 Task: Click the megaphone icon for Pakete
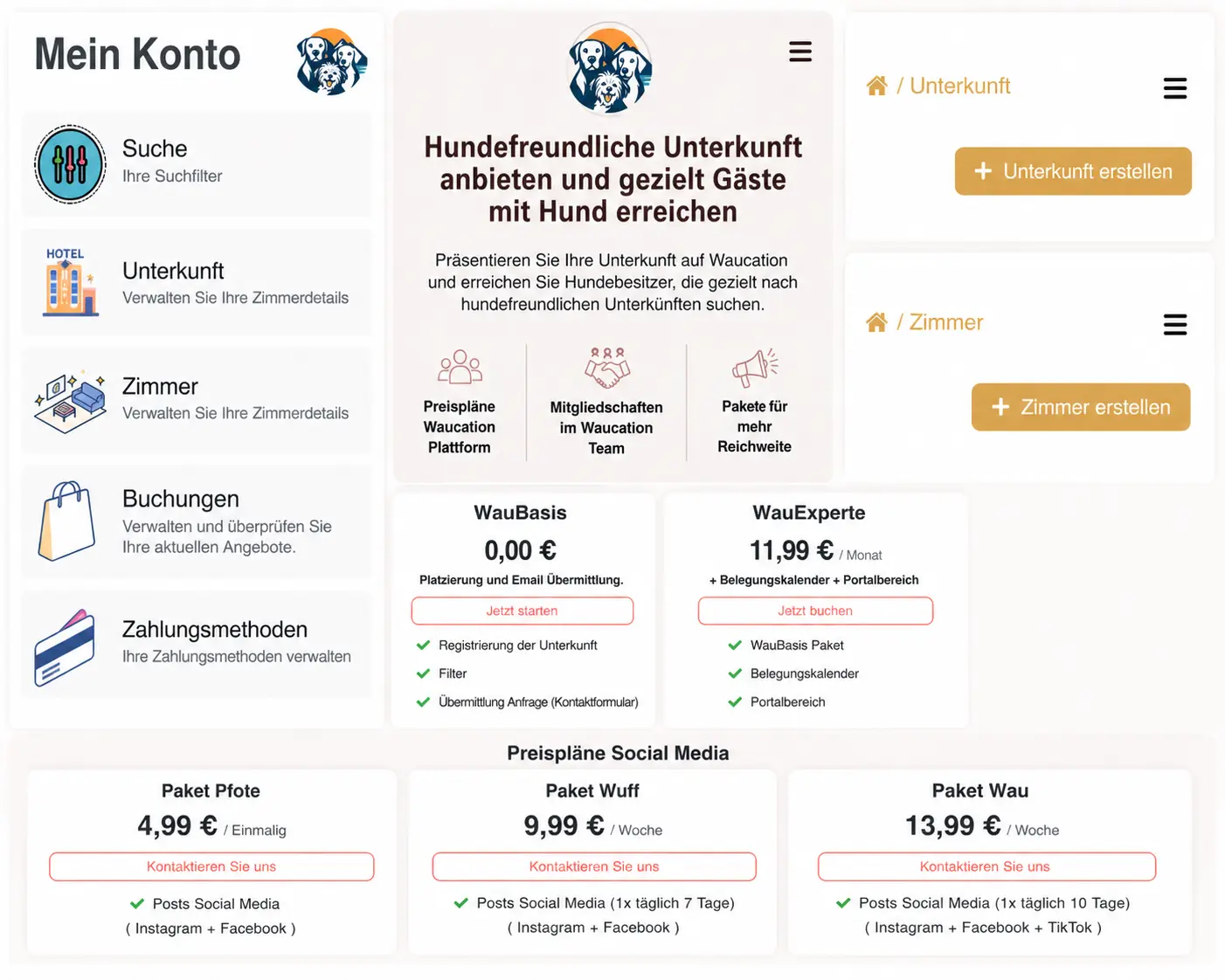pyautogui.click(x=754, y=368)
